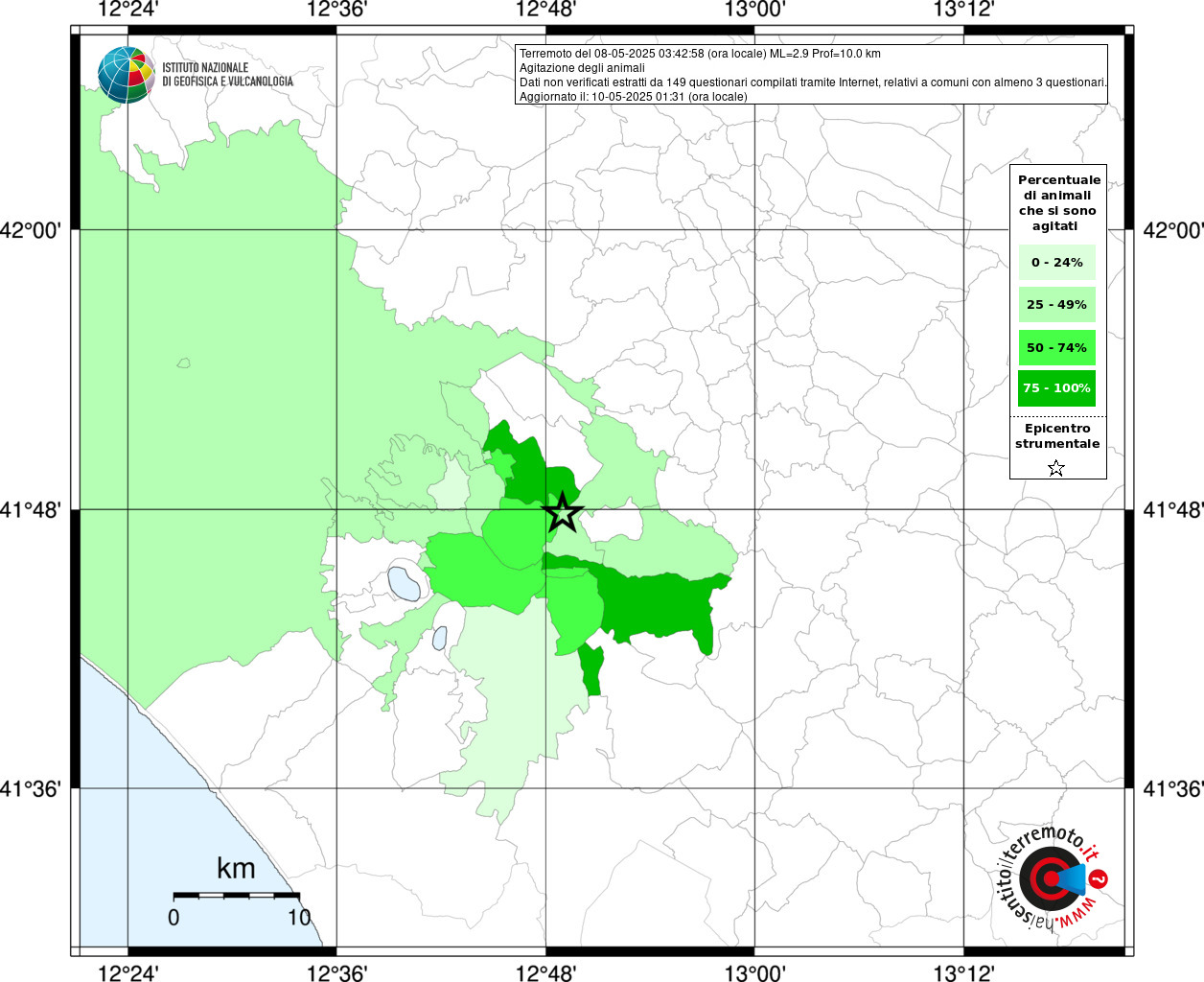
Task: Click the left axis label 42°00'
Action: pos(31,230)
